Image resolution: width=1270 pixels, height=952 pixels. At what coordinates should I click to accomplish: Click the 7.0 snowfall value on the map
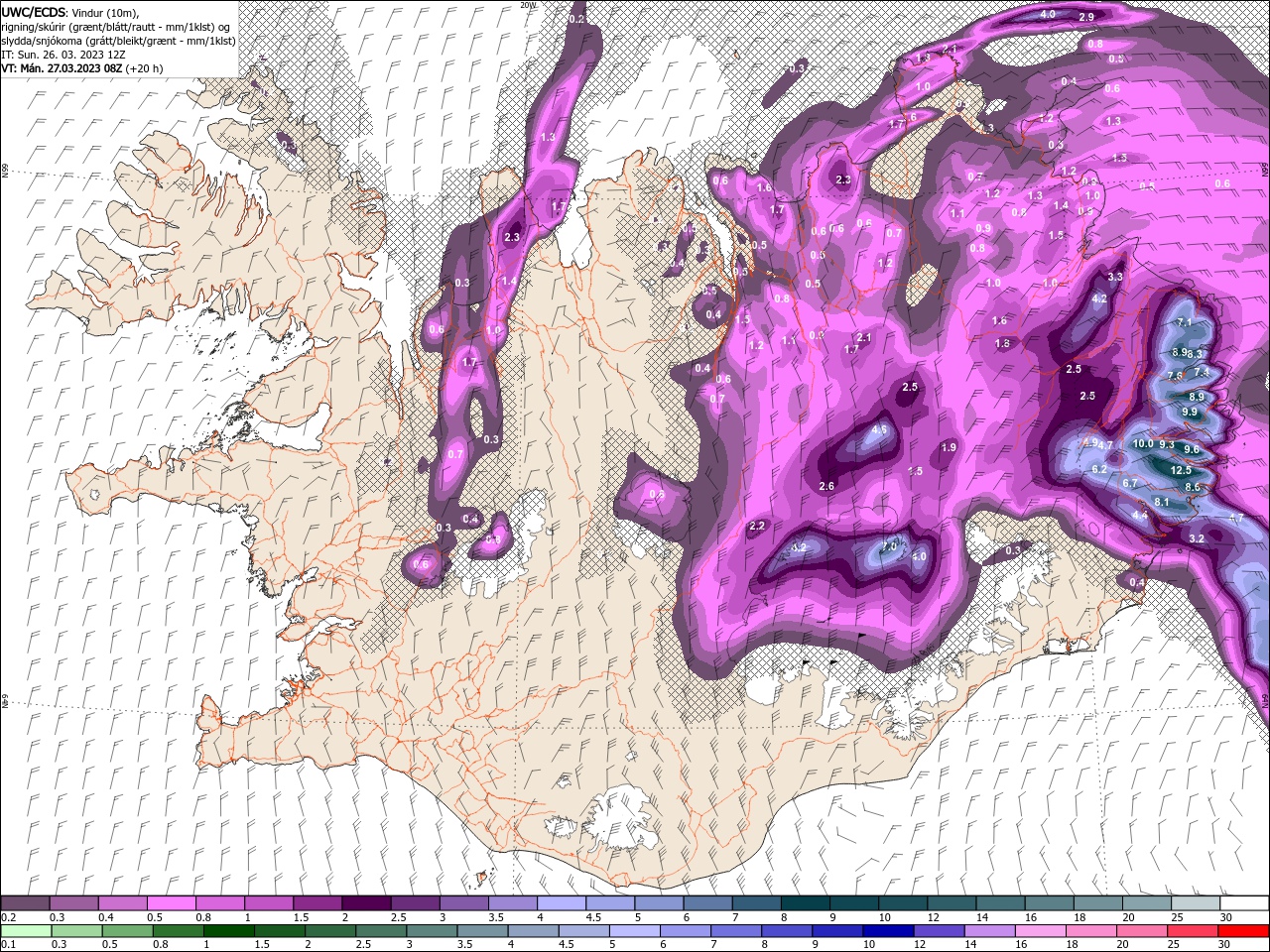[x=889, y=546]
